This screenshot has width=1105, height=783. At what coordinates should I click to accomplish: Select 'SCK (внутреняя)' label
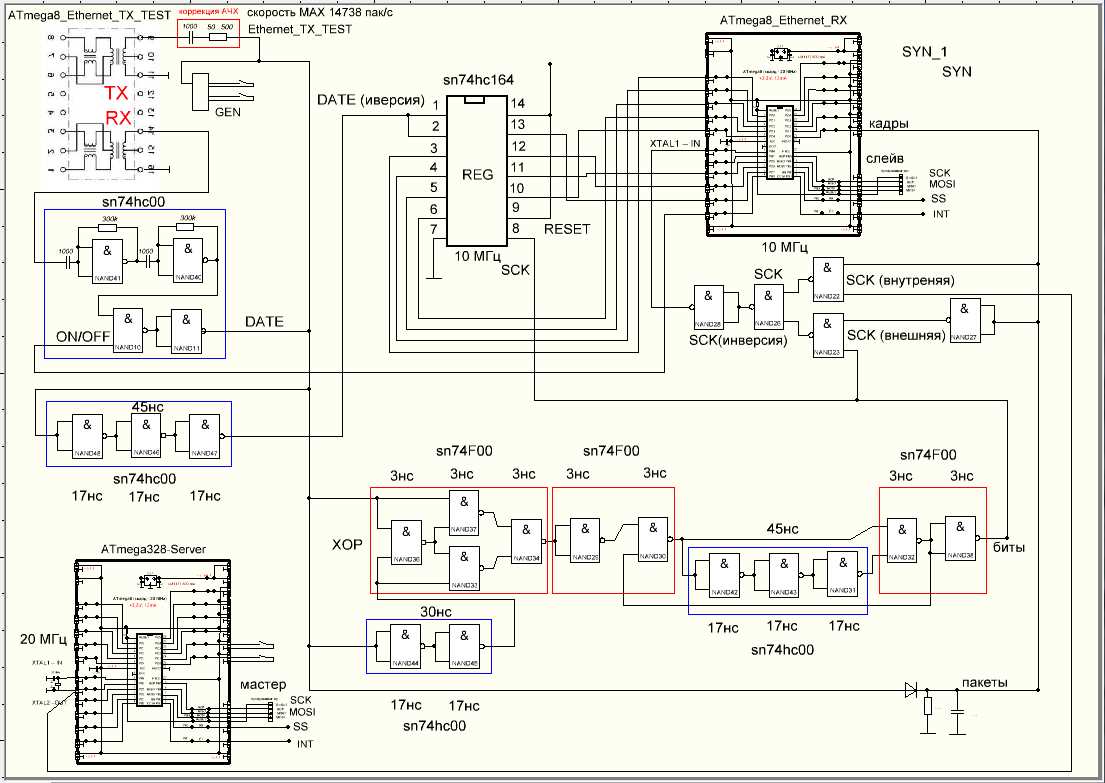901,280
